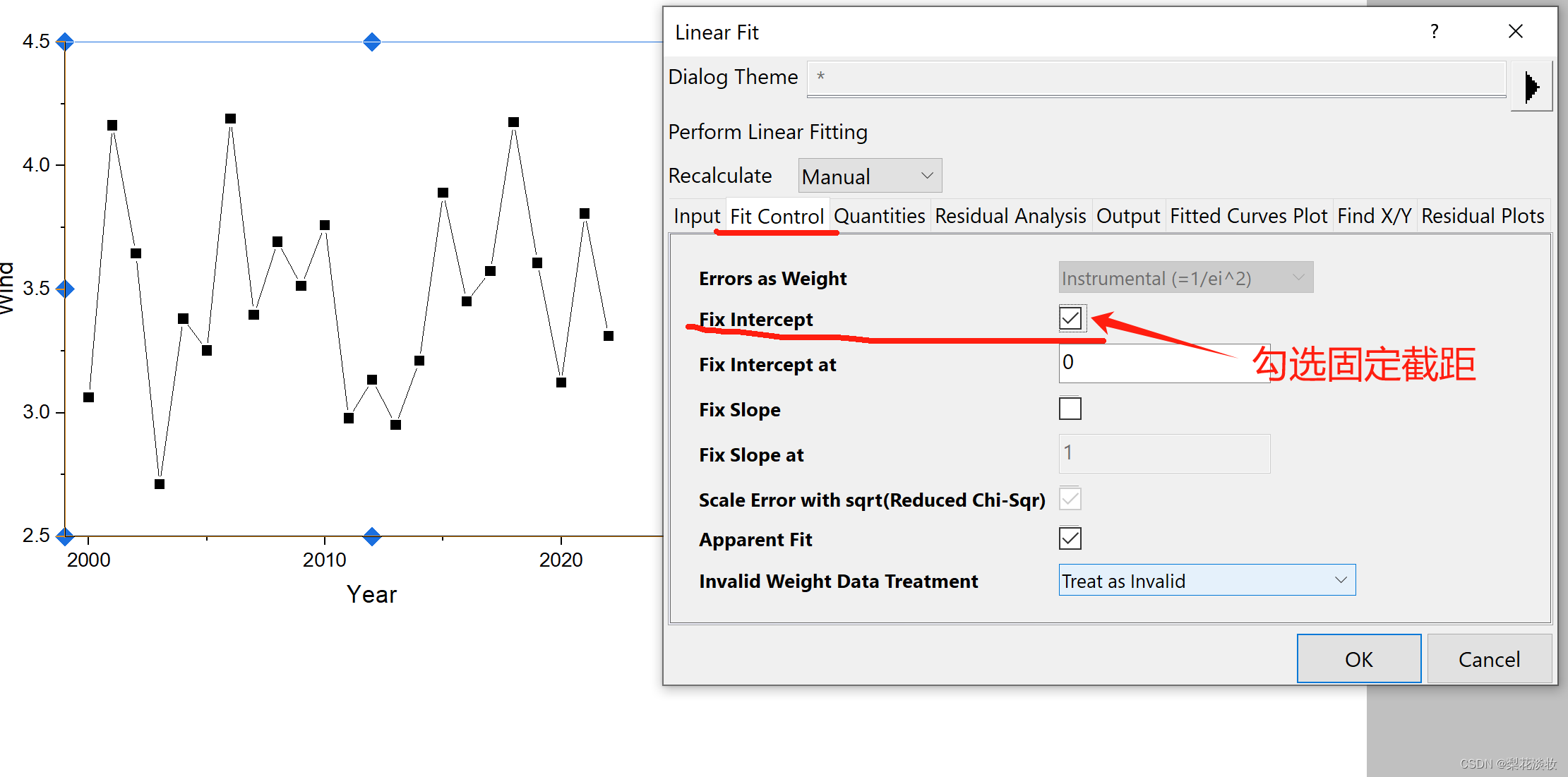Open the Recalculate Manual dropdown

(x=870, y=176)
